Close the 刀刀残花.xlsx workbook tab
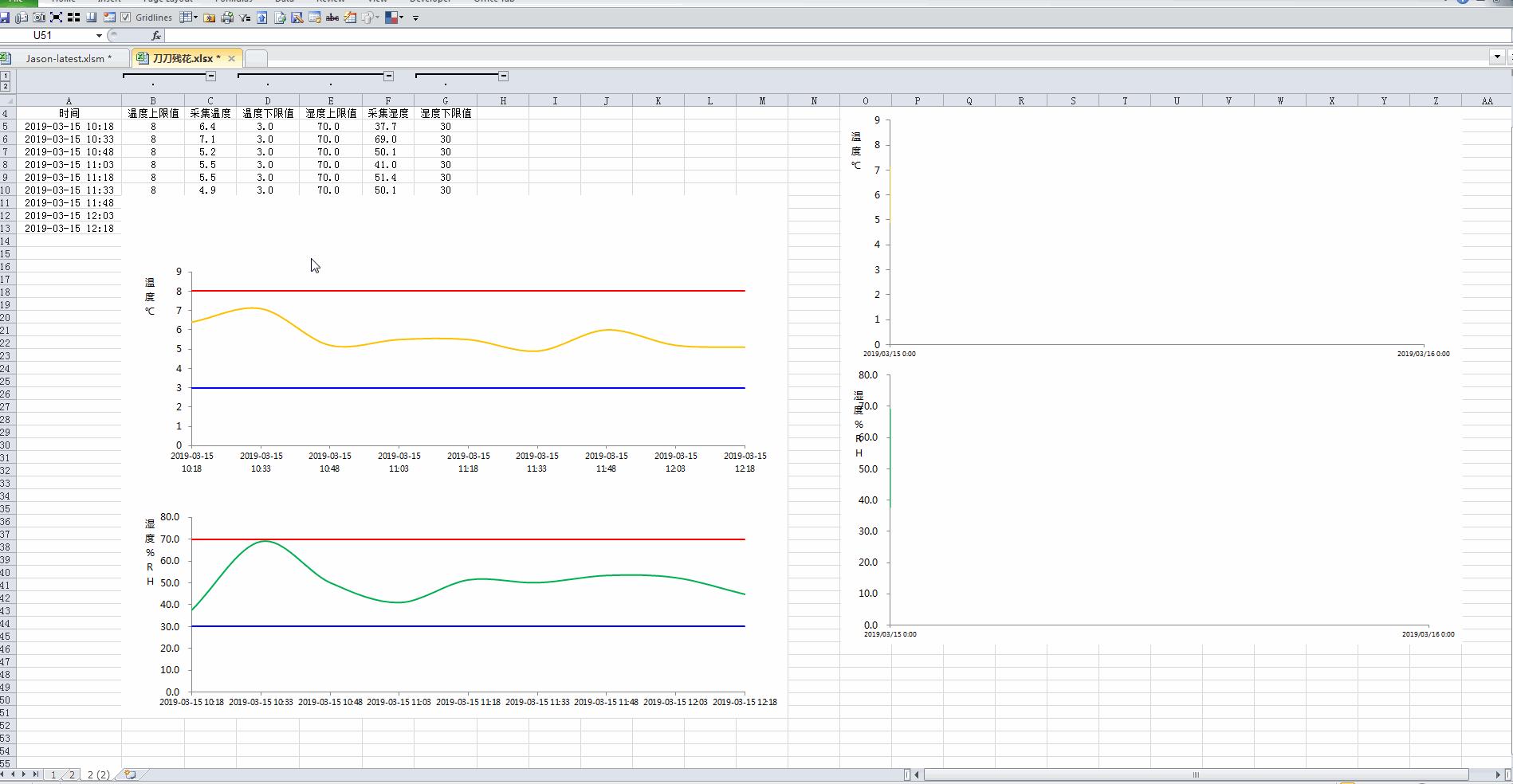Viewport: 1513px width, 784px height. (231, 58)
